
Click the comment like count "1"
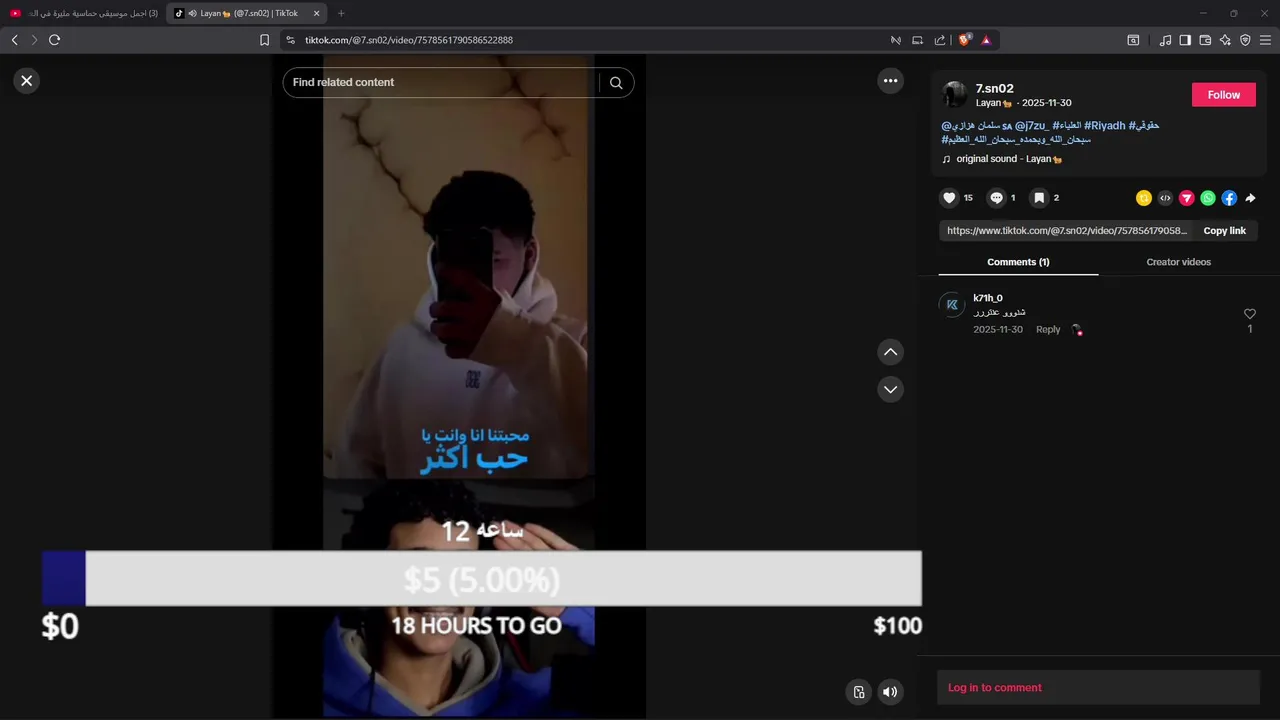coord(1249,329)
